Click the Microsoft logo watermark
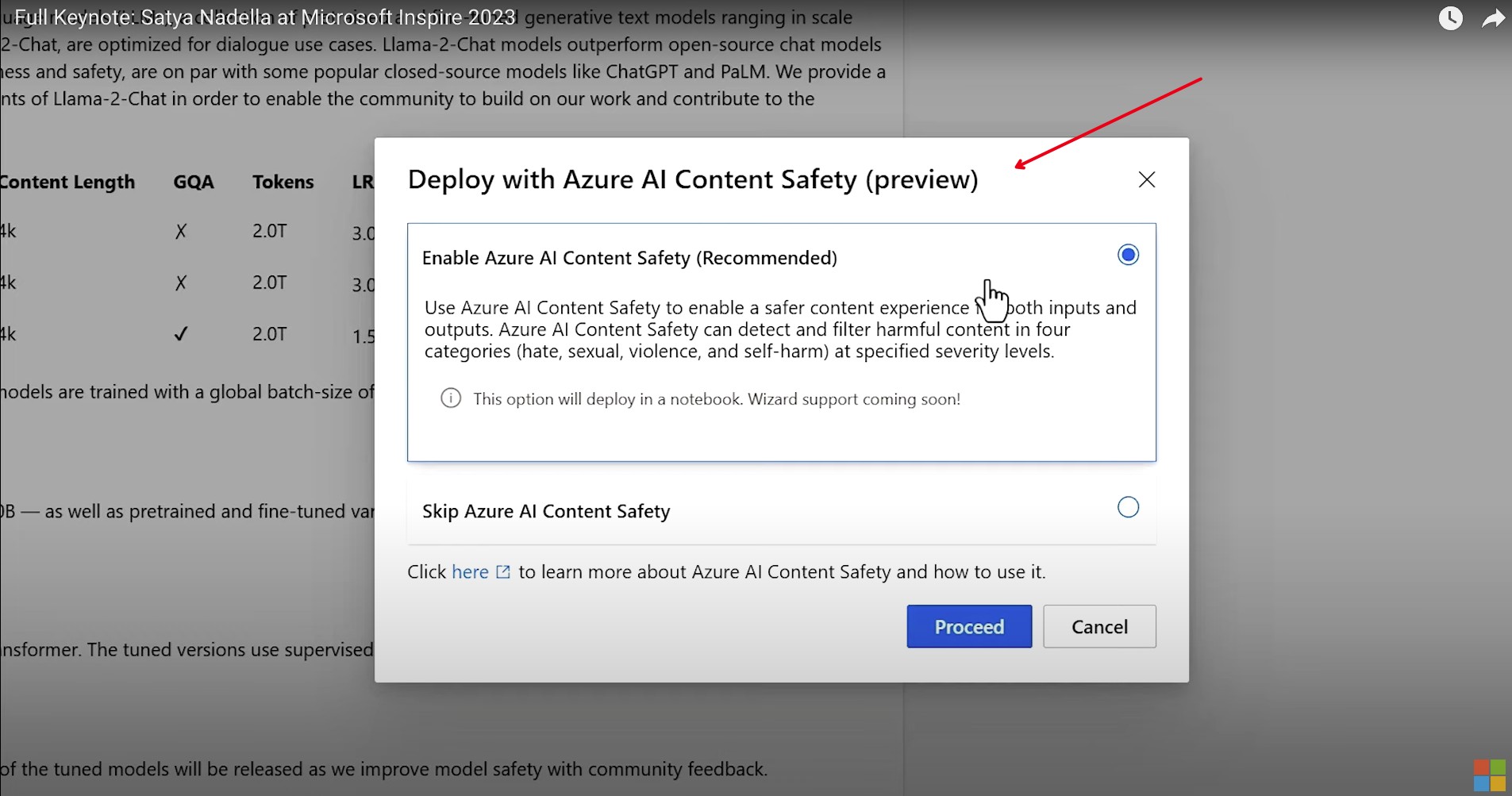1512x796 pixels. (1489, 775)
